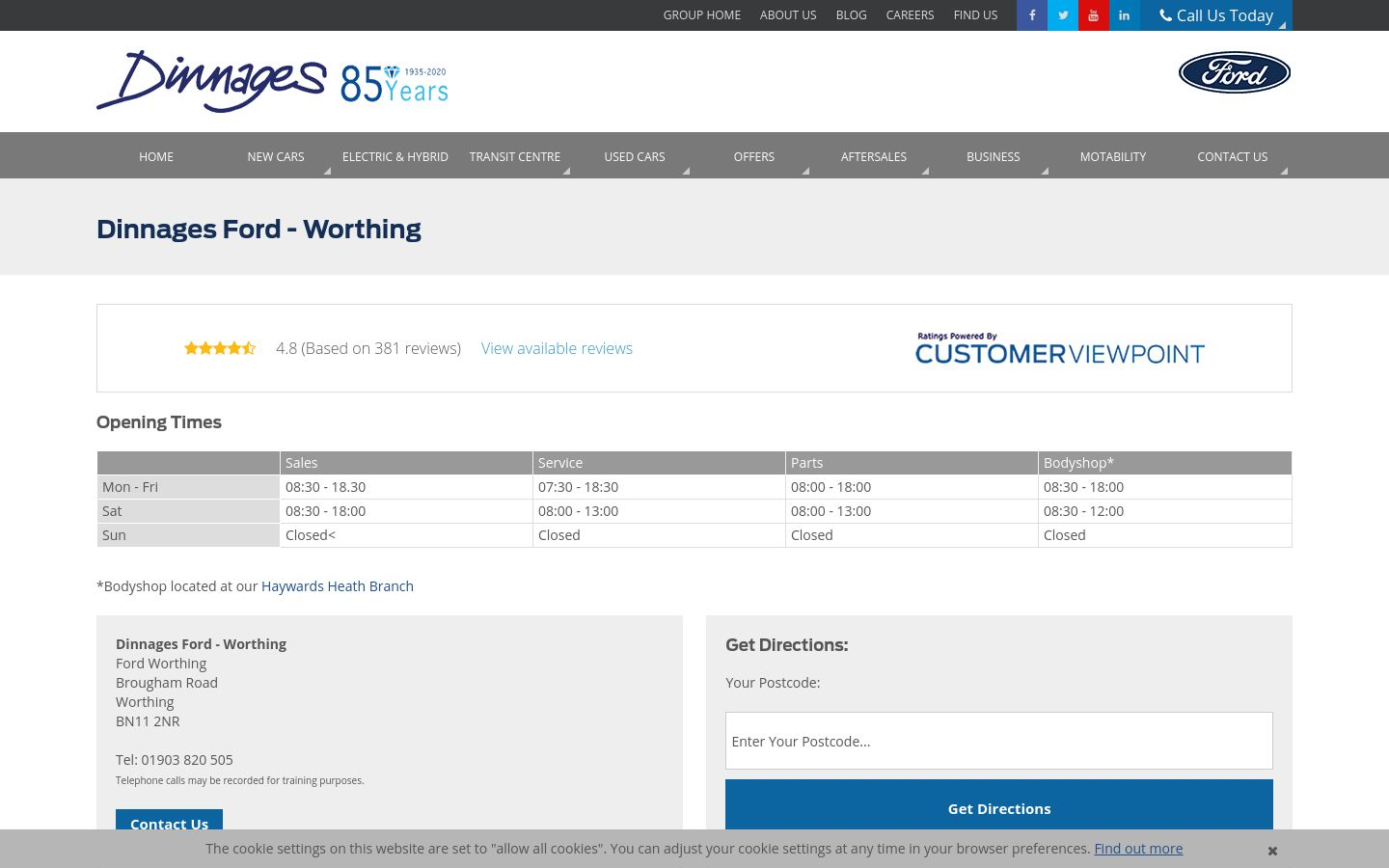Expand the Aftersales menu

tap(874, 156)
